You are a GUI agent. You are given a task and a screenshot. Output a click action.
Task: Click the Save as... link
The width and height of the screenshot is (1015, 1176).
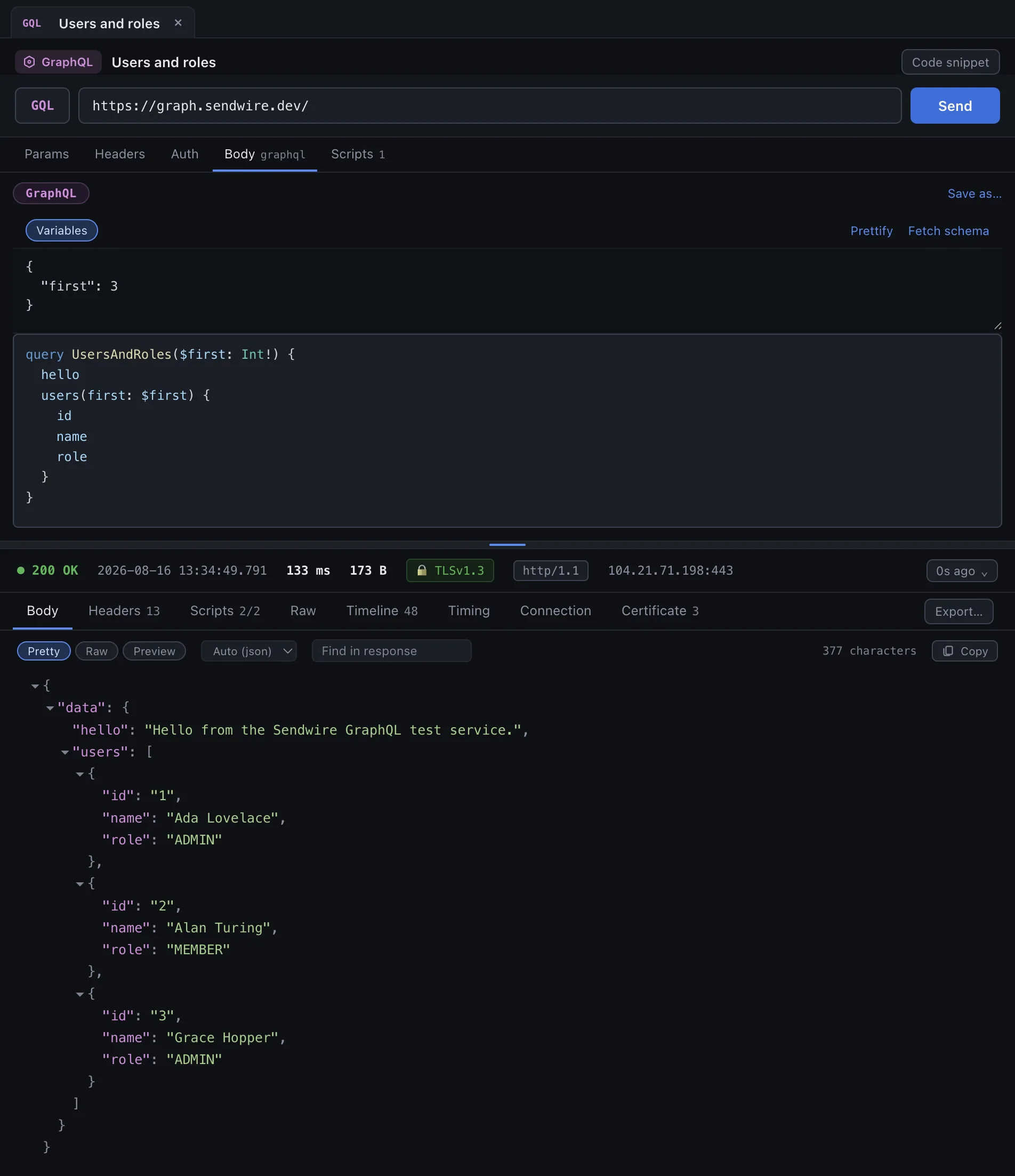tap(974, 194)
